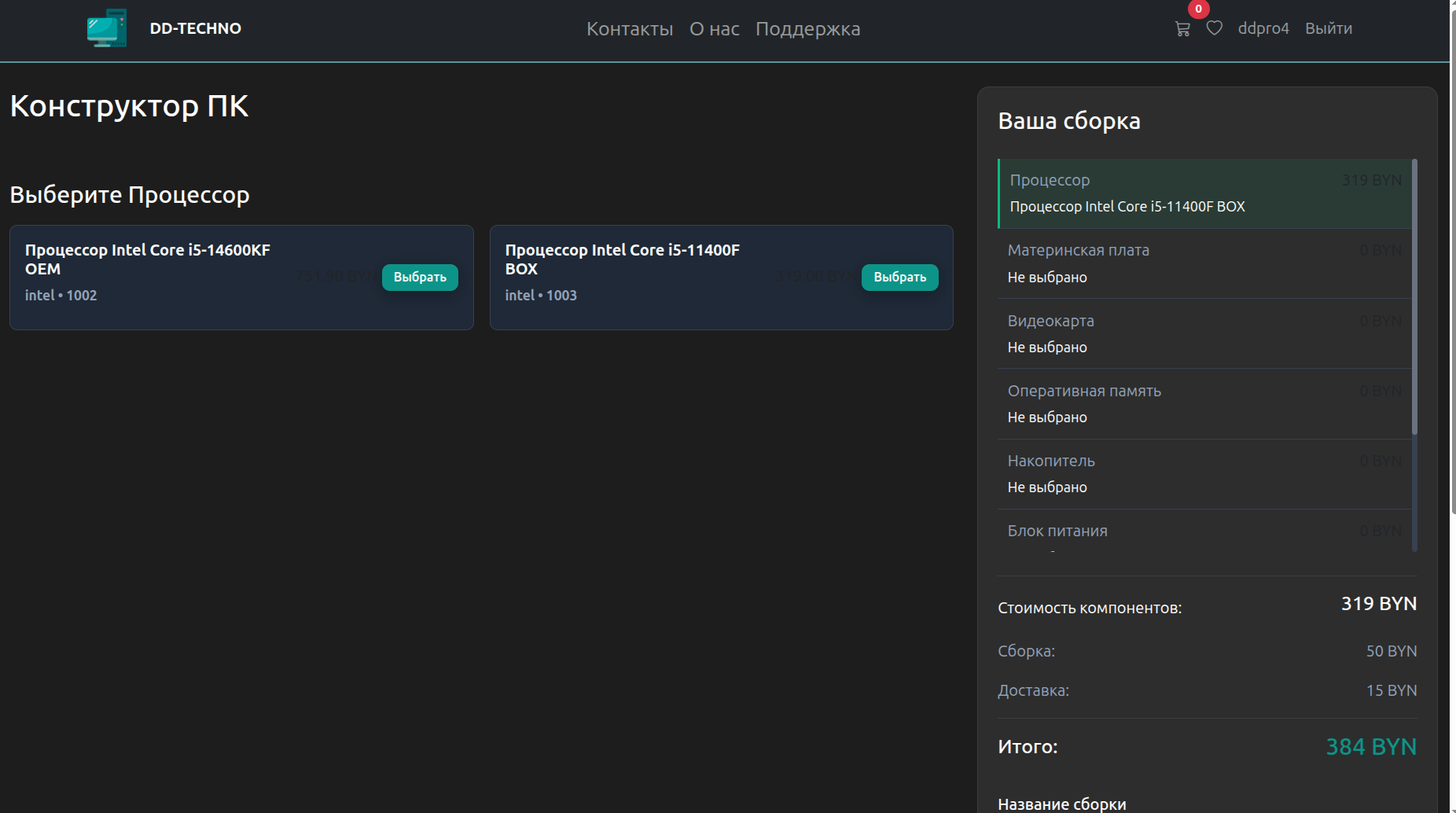Open the shopping cart icon
The image size is (1456, 813).
pyautogui.click(x=1182, y=29)
